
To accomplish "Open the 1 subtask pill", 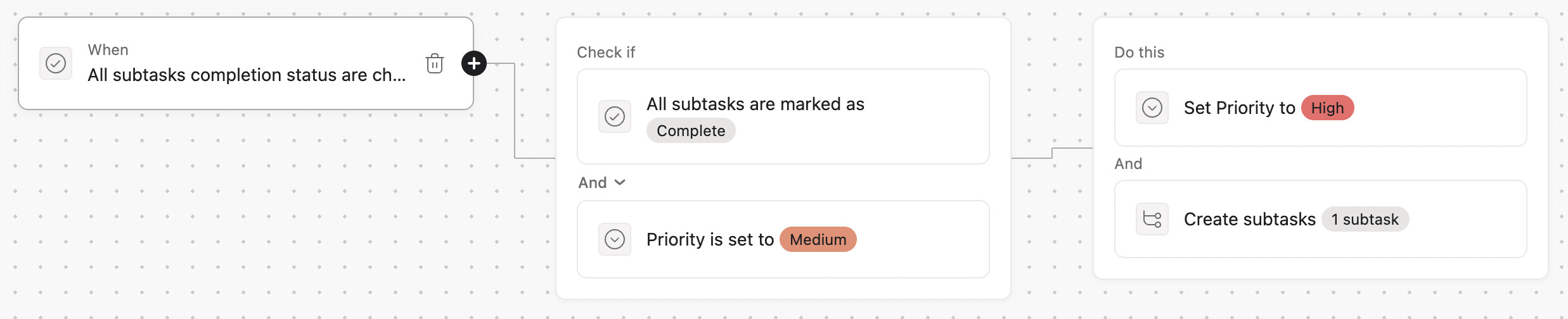I will click(1365, 219).
